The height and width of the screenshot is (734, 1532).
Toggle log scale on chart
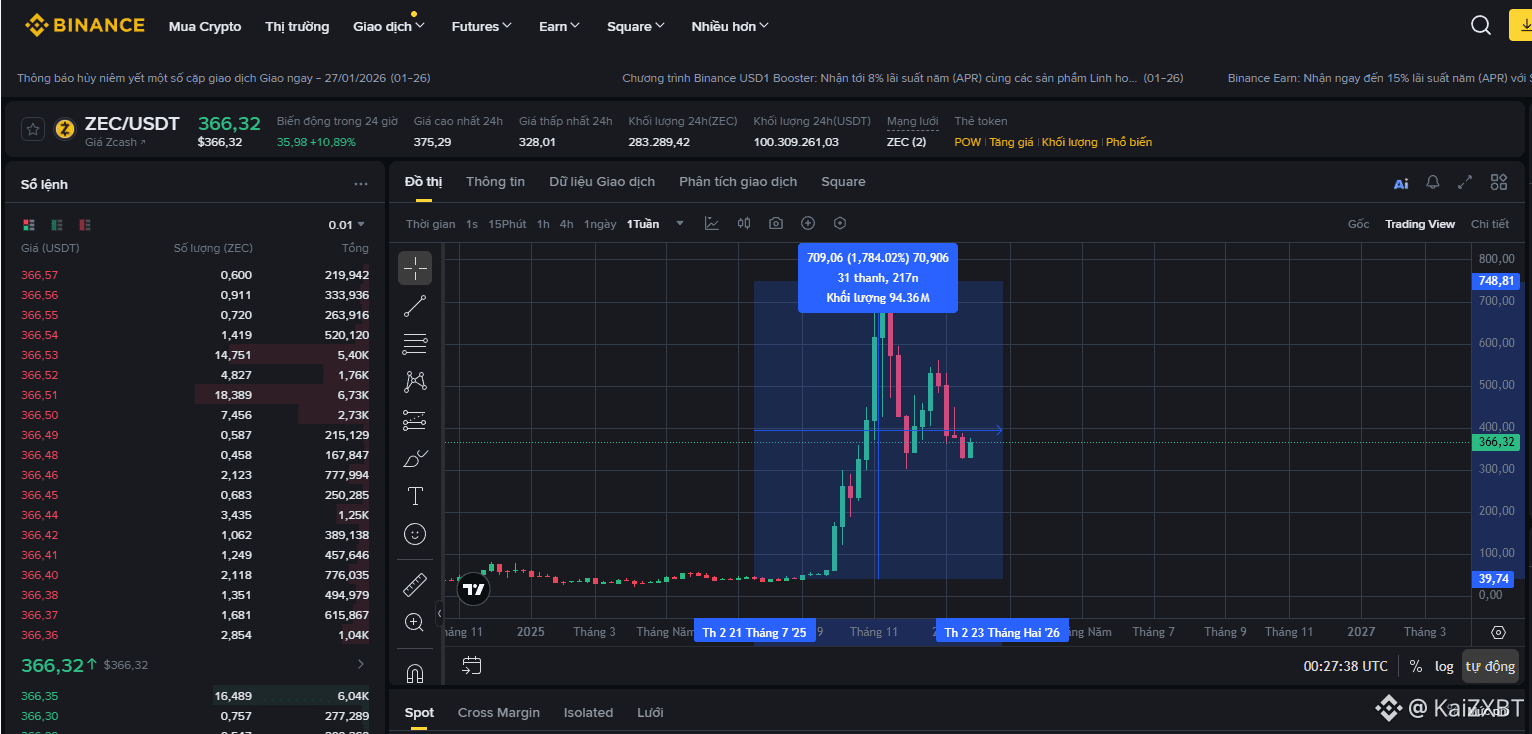(1444, 666)
